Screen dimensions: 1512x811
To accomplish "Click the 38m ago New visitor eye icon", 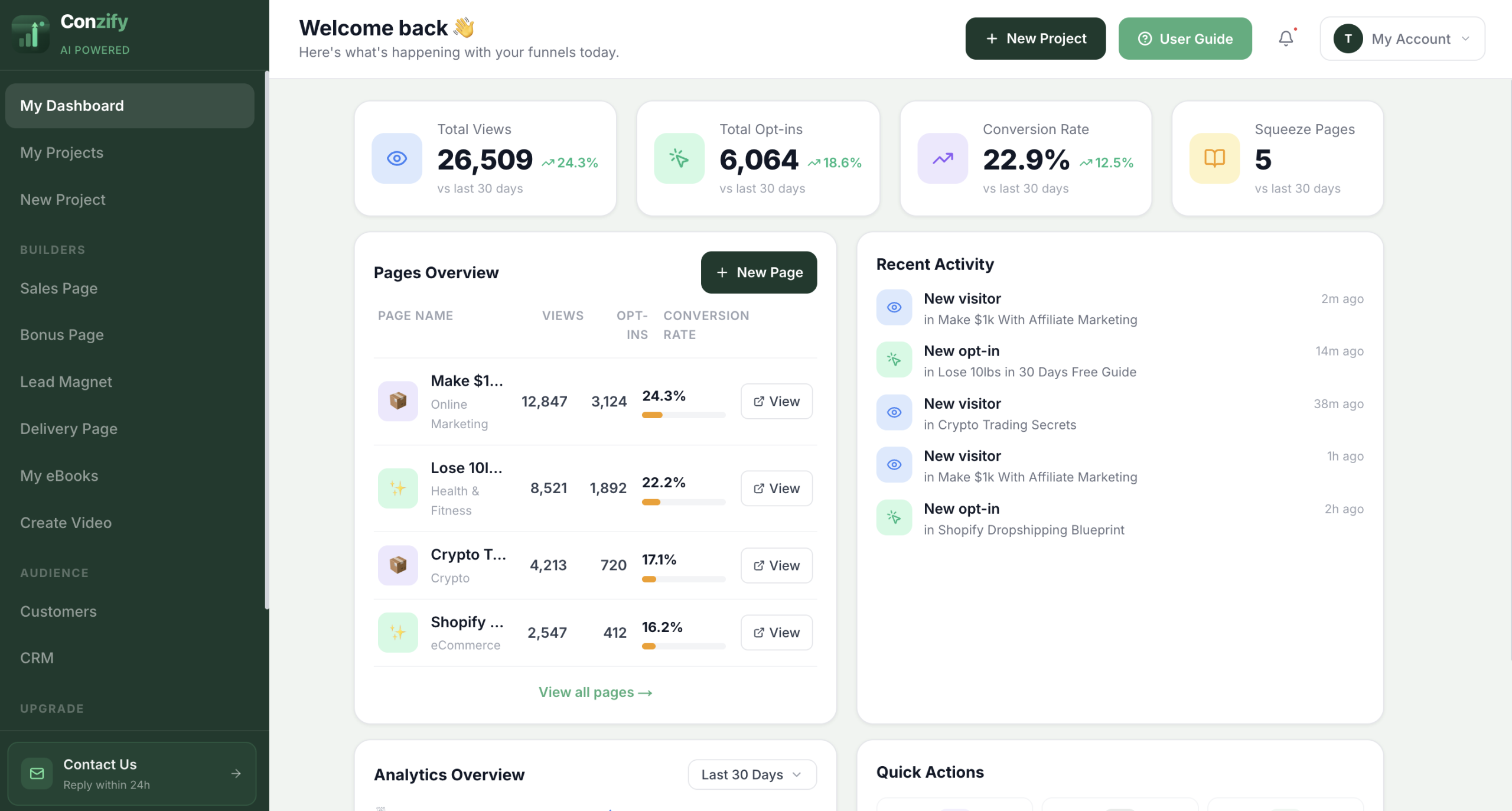I will tap(894, 412).
